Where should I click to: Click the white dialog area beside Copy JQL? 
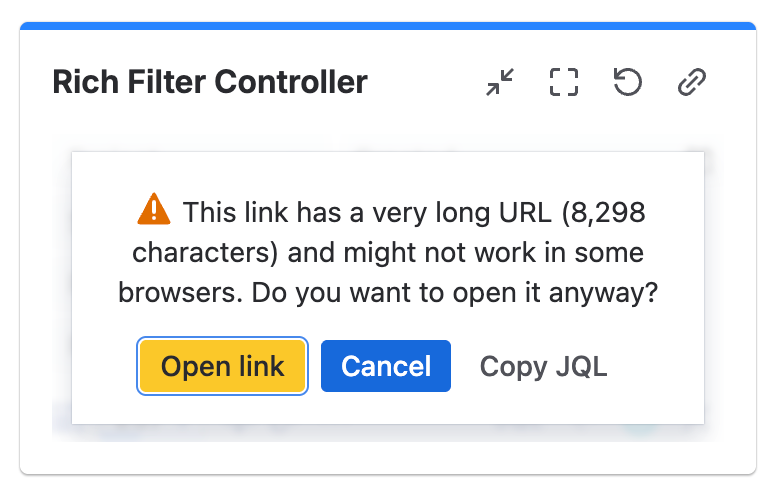tap(656, 366)
